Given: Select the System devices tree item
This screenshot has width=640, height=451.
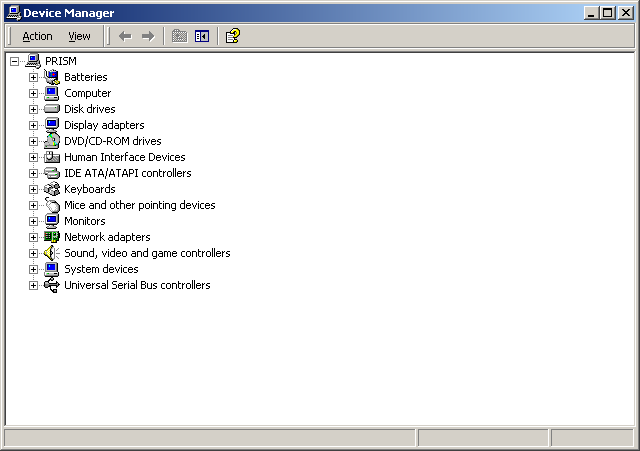Looking at the screenshot, I should pos(101,269).
